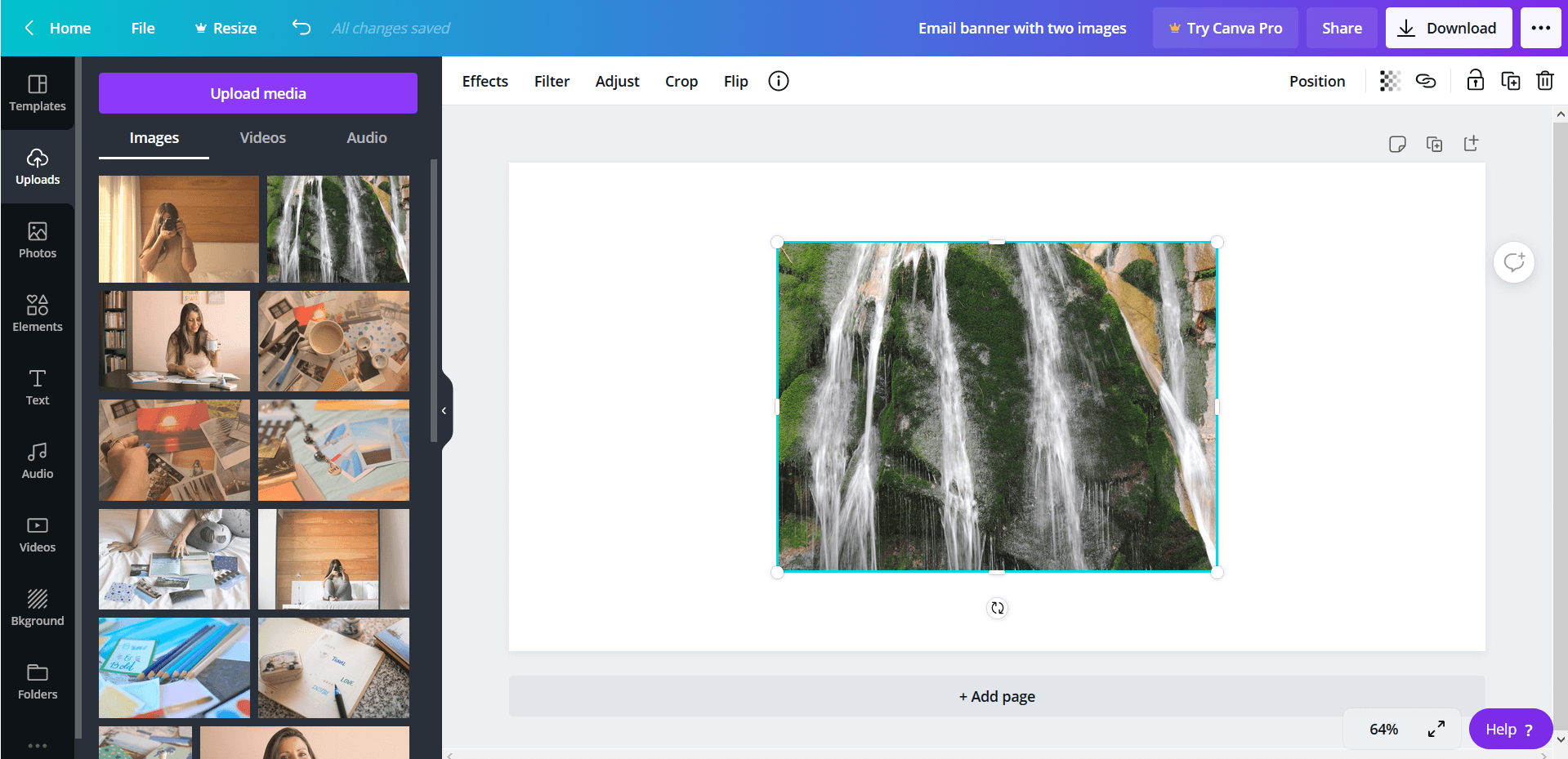Click the Download button

[x=1448, y=27]
